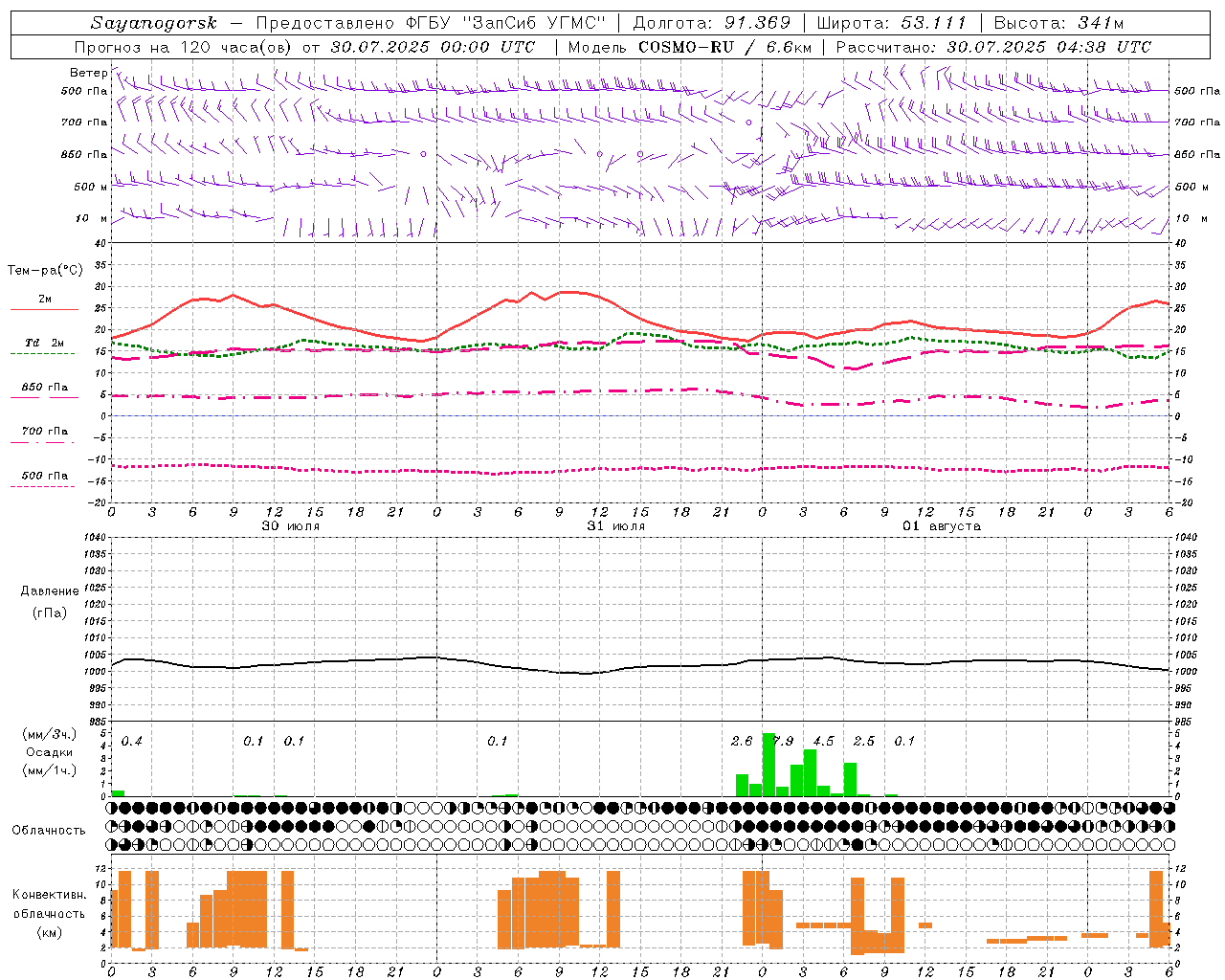1225x980 pixels.
Task: Click the '2.6' precipitation total value
Action: coord(742,742)
